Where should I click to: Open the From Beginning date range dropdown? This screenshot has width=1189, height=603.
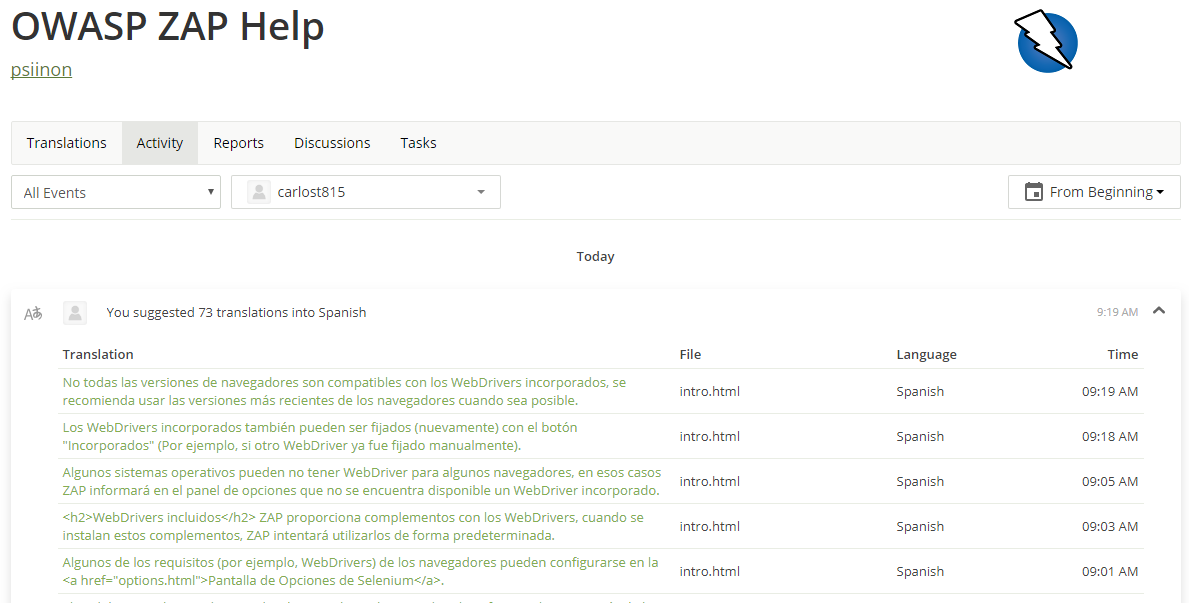(1094, 192)
